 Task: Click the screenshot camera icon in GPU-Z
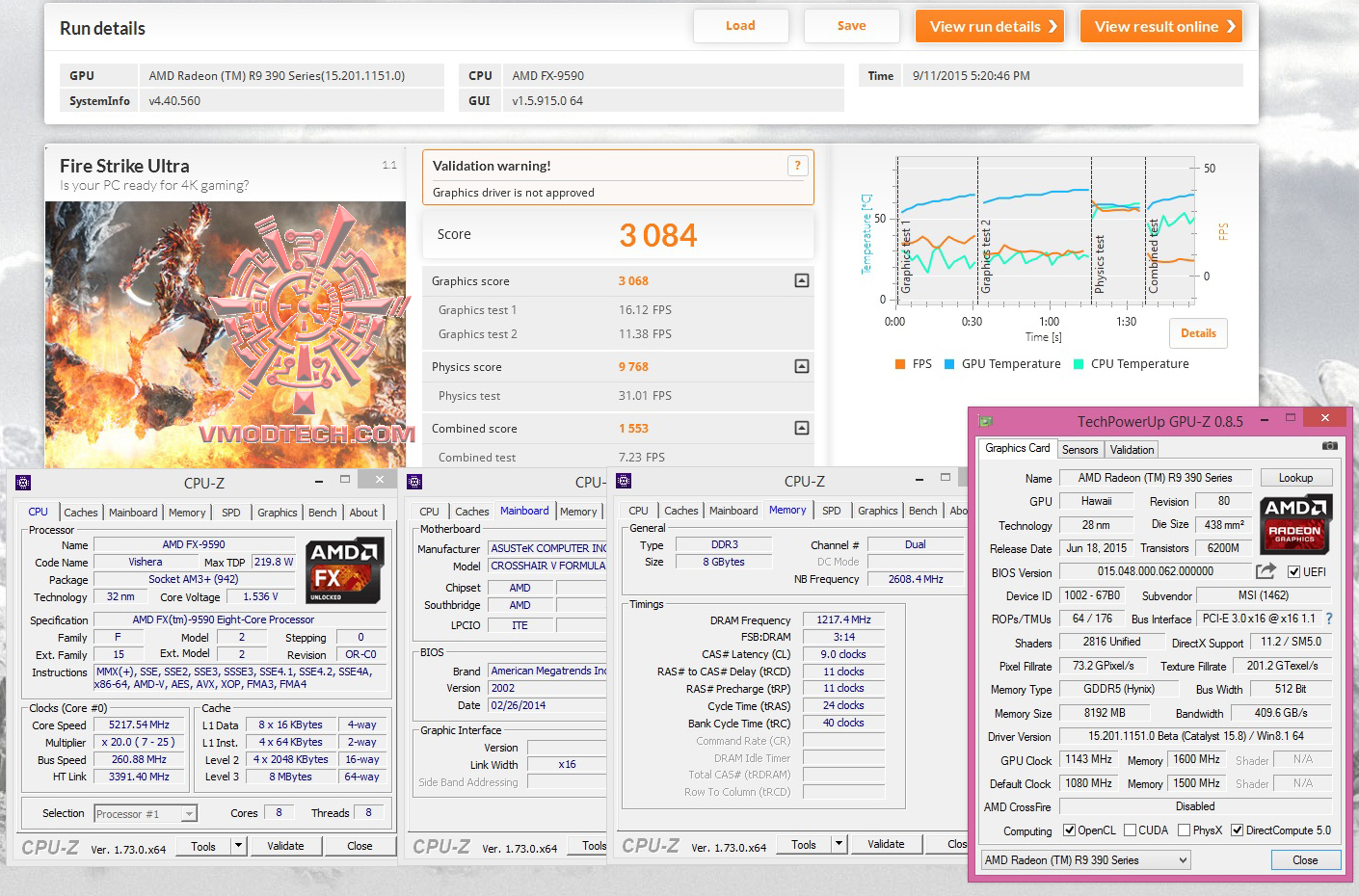1329,446
